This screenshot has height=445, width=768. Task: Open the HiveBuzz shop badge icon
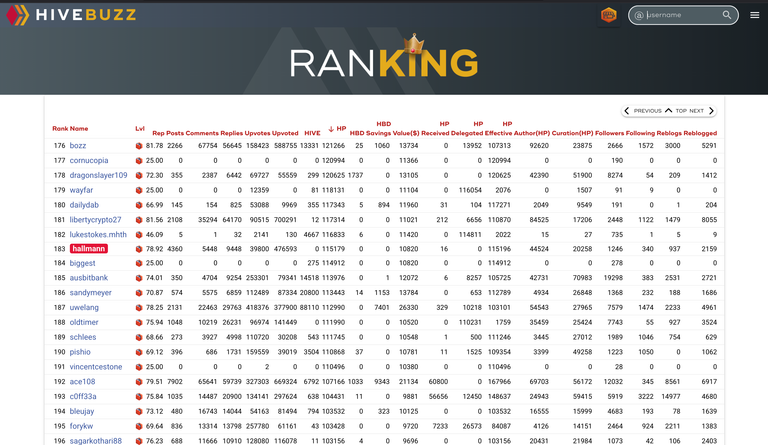(x=608, y=15)
